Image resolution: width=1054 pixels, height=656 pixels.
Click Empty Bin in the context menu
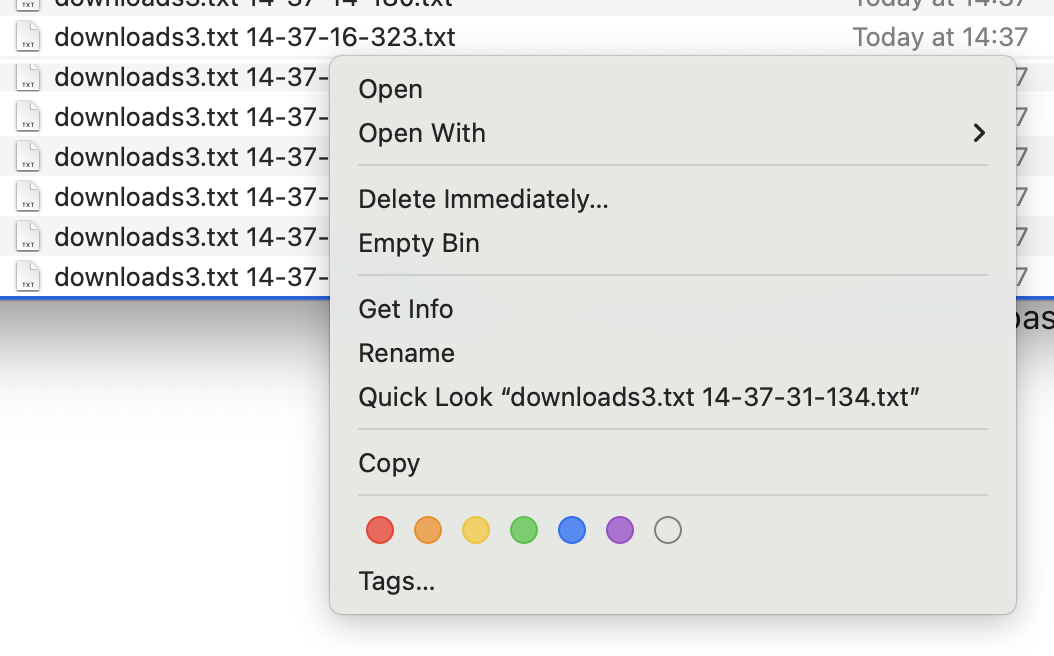click(x=419, y=243)
